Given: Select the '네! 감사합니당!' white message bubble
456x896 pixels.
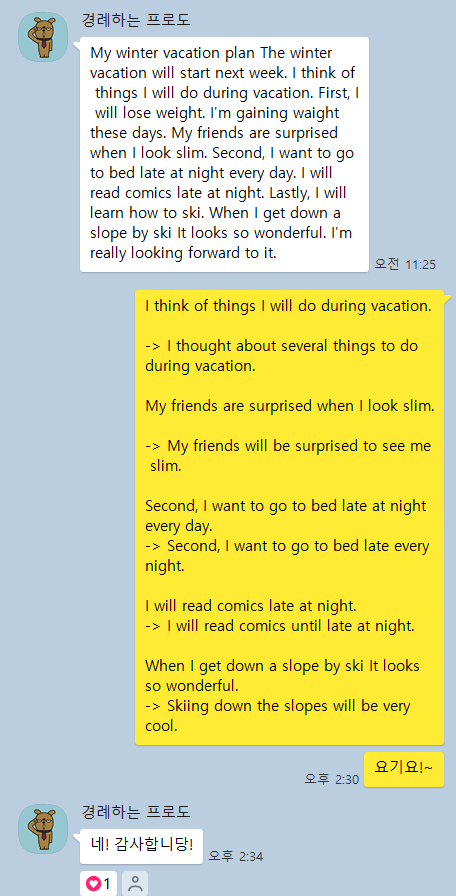Looking at the screenshot, I should (x=141, y=846).
